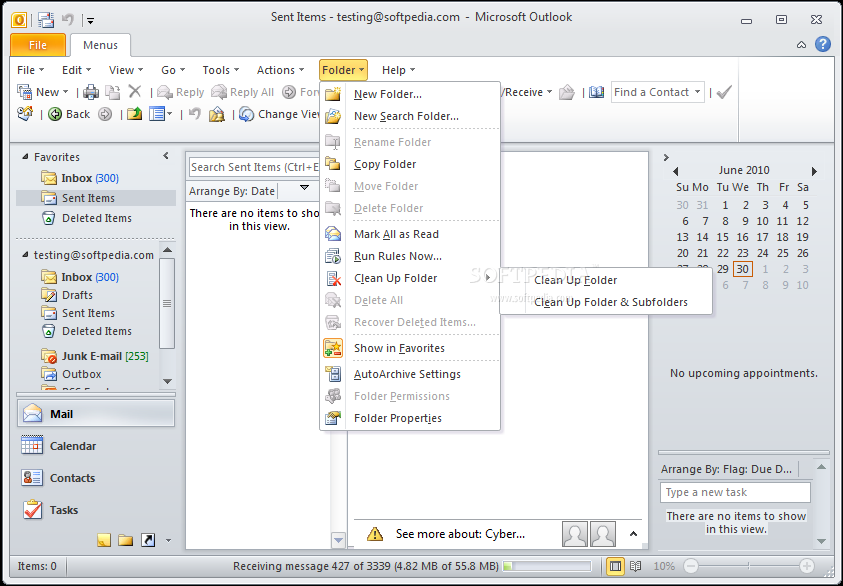This screenshot has width=843, height=586.
Task: Toggle the sort order arrow beside Arrange By
Action: (x=304, y=188)
